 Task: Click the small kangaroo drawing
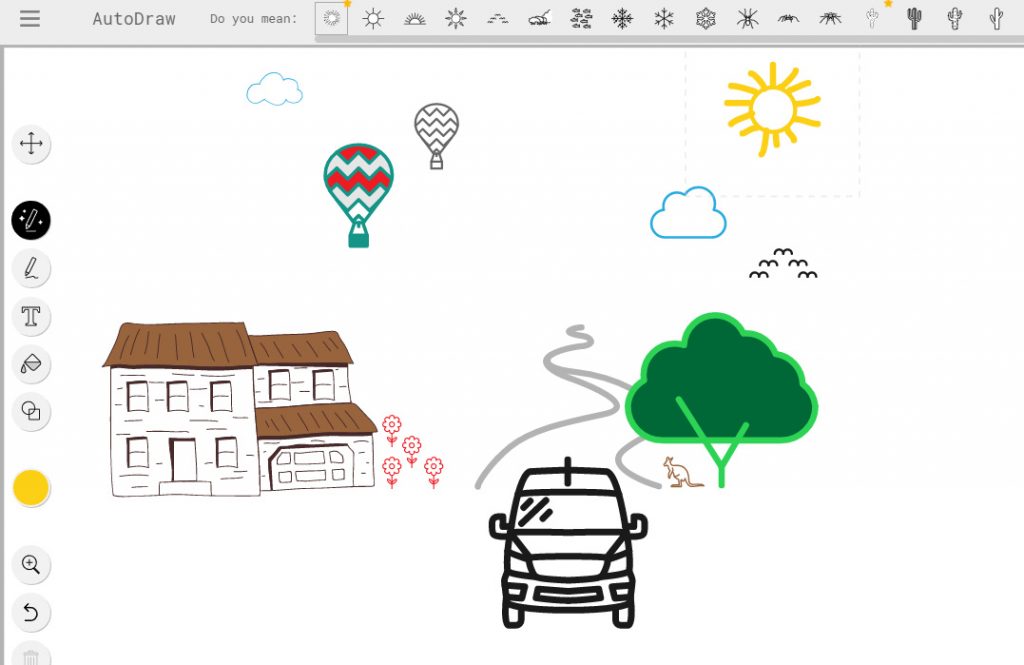click(682, 472)
